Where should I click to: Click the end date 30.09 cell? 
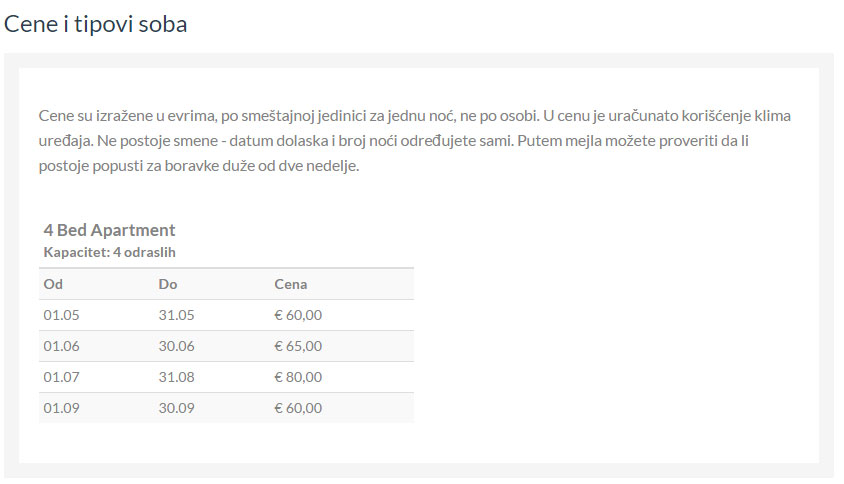176,407
